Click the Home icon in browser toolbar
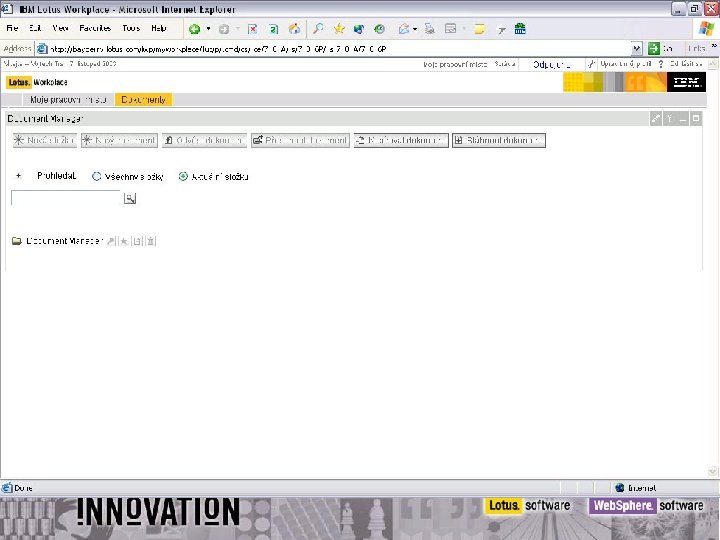The width and height of the screenshot is (720, 540). (x=294, y=29)
